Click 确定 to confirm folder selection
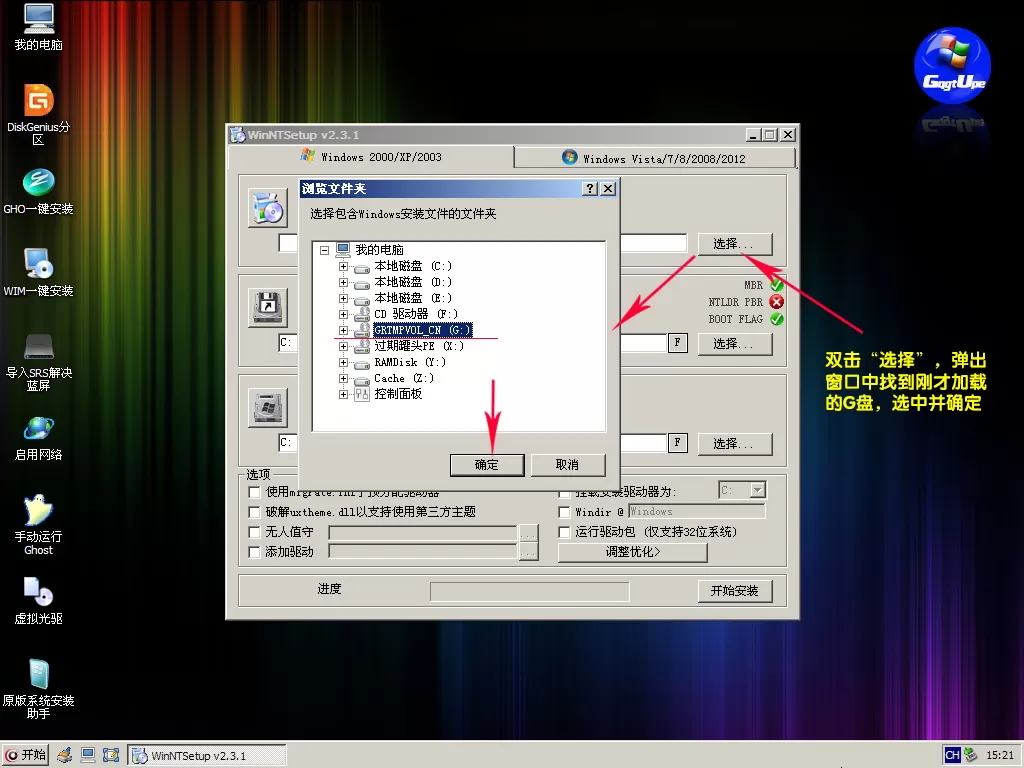The height and width of the screenshot is (768, 1024). 487,465
